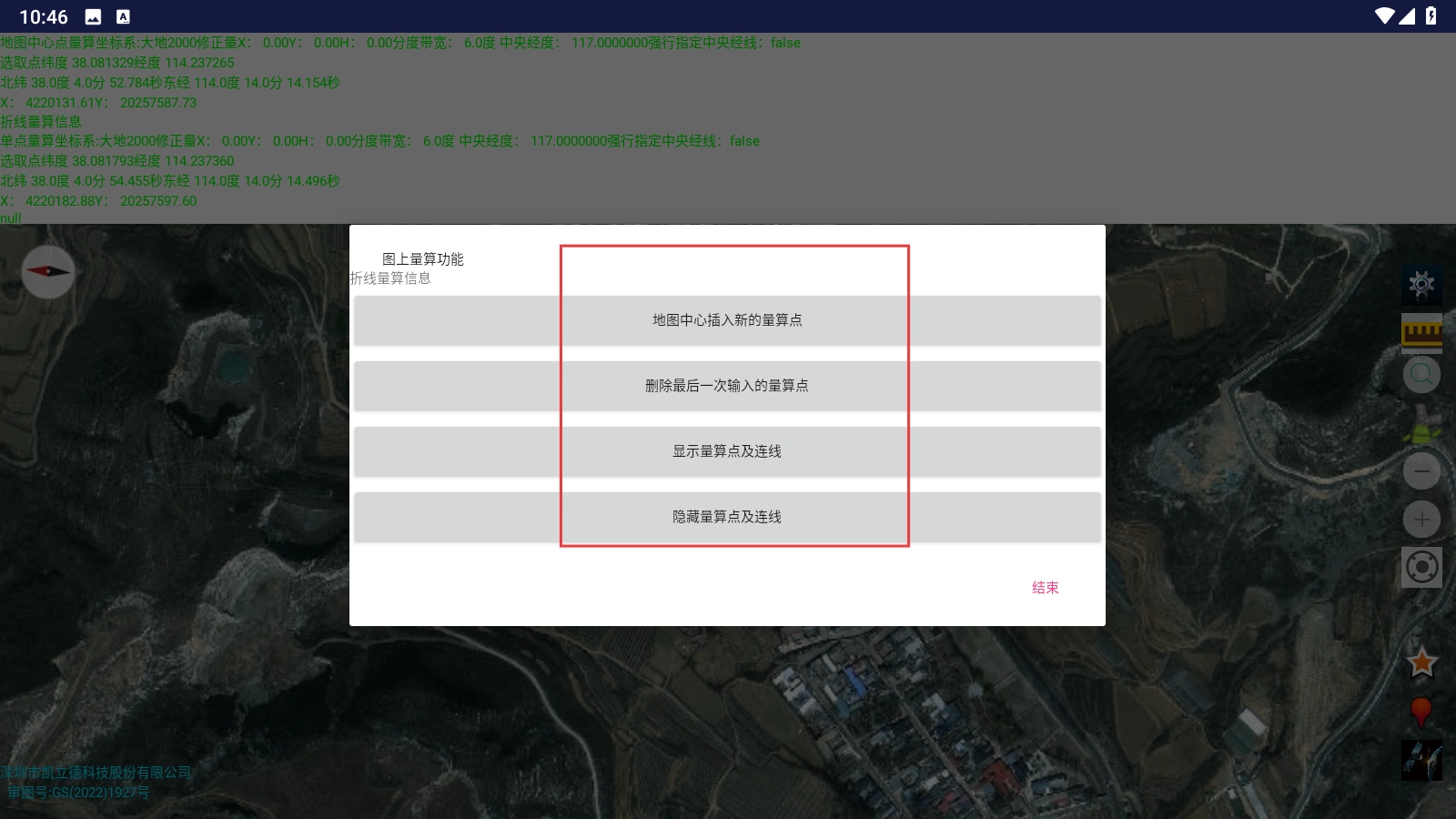The image size is (1456, 819).
Task: Tap the 审图号 GS(2022)1927号 map attribution text
Action: 78,793
